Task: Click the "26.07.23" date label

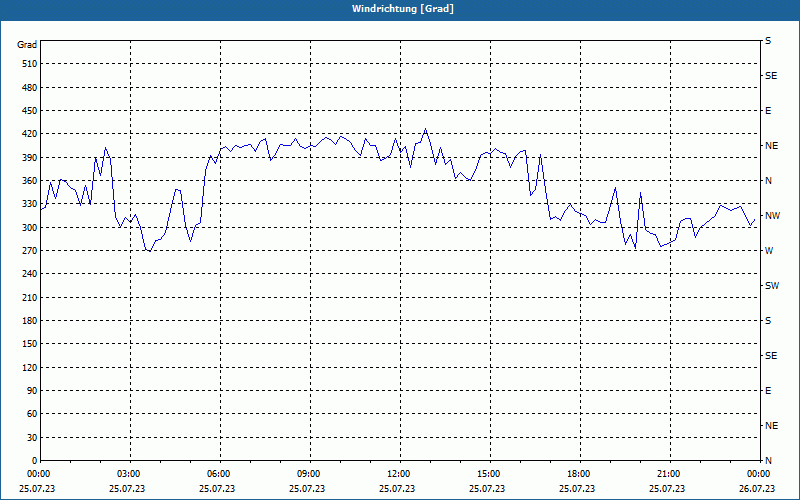Action: [x=757, y=489]
